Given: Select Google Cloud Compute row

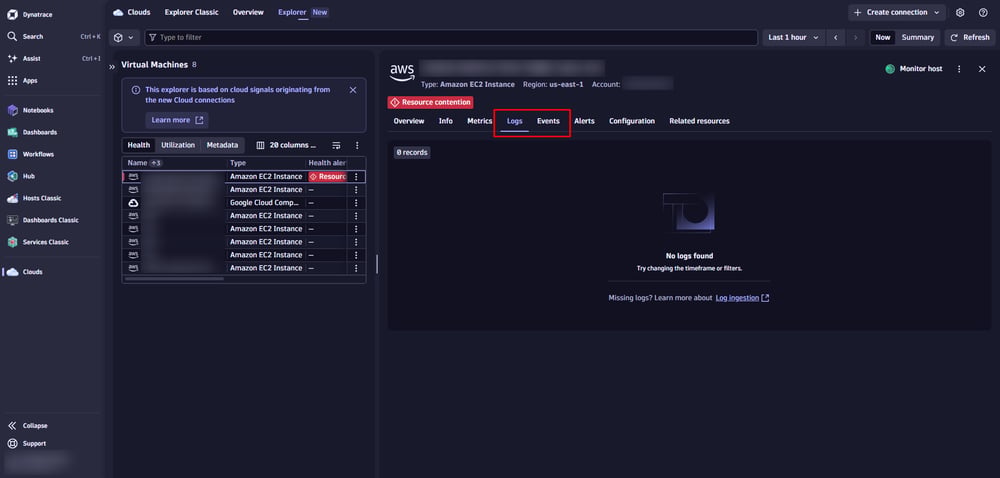Looking at the screenshot, I should click(244, 203).
